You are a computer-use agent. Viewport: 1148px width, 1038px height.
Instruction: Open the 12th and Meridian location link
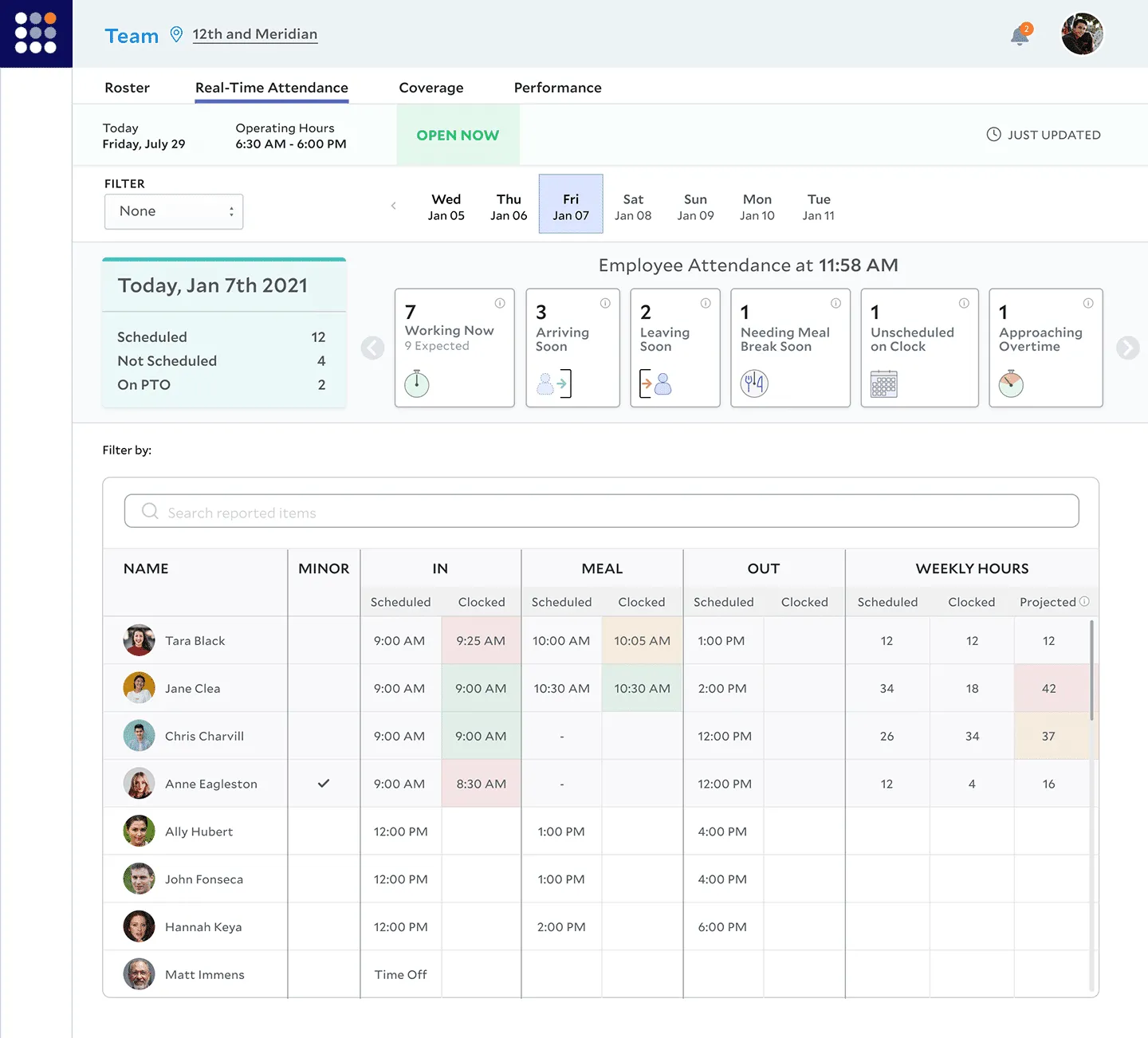(254, 34)
